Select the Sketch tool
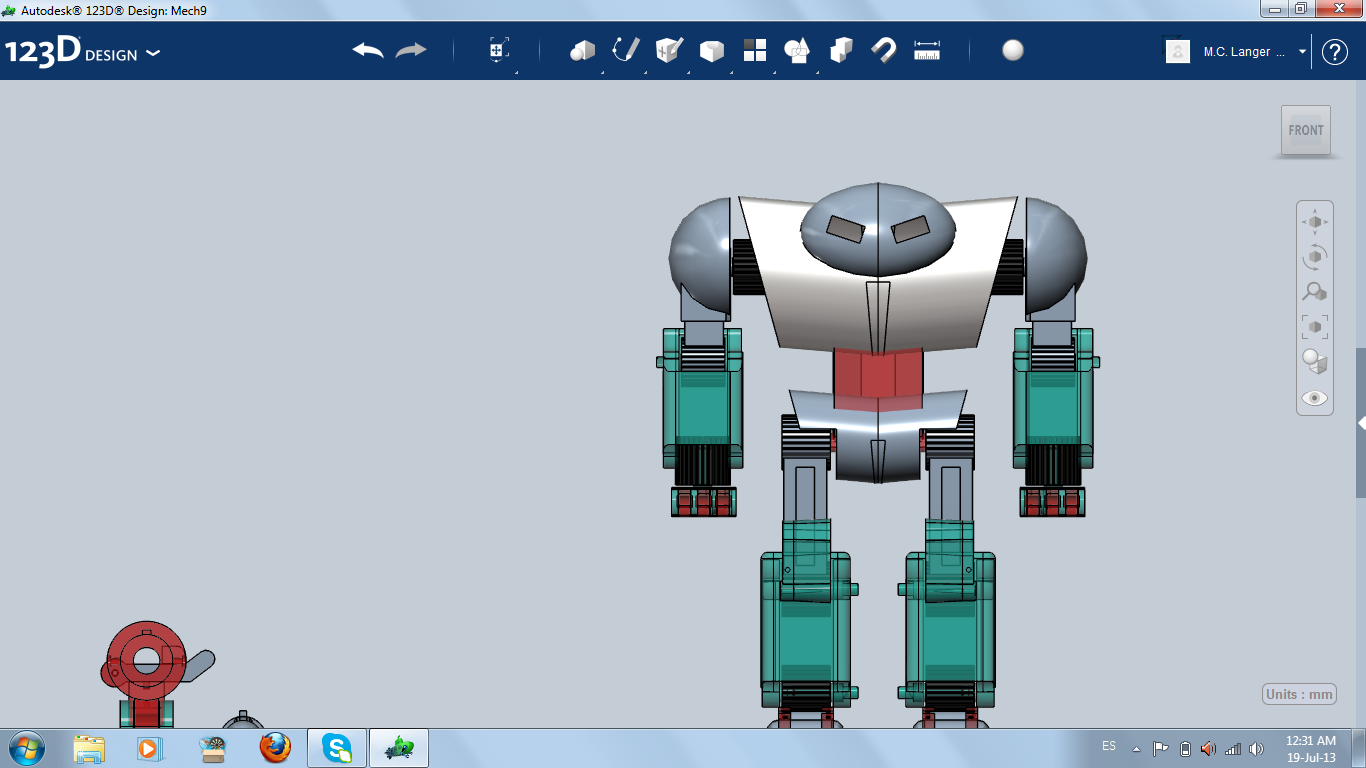 click(x=625, y=50)
